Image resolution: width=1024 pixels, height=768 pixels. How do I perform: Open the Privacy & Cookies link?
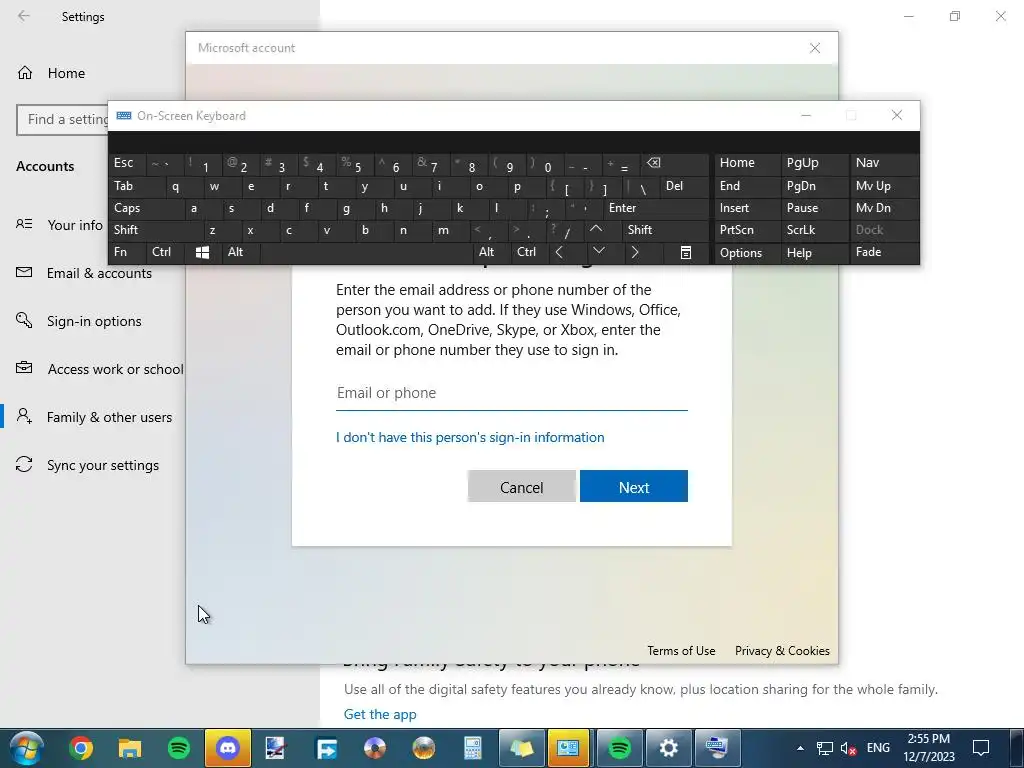point(782,650)
